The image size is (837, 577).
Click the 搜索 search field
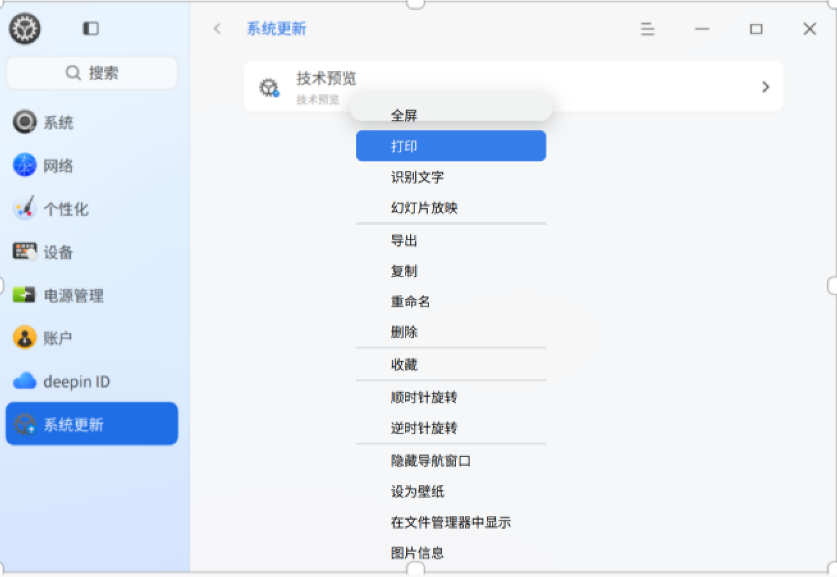92,73
